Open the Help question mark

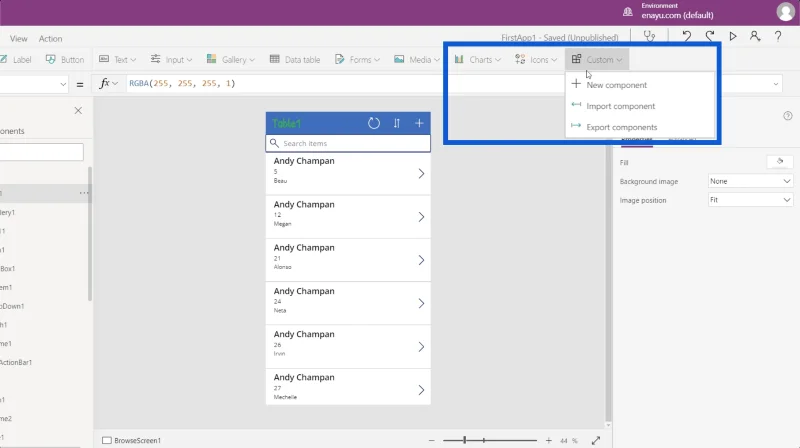coord(778,36)
